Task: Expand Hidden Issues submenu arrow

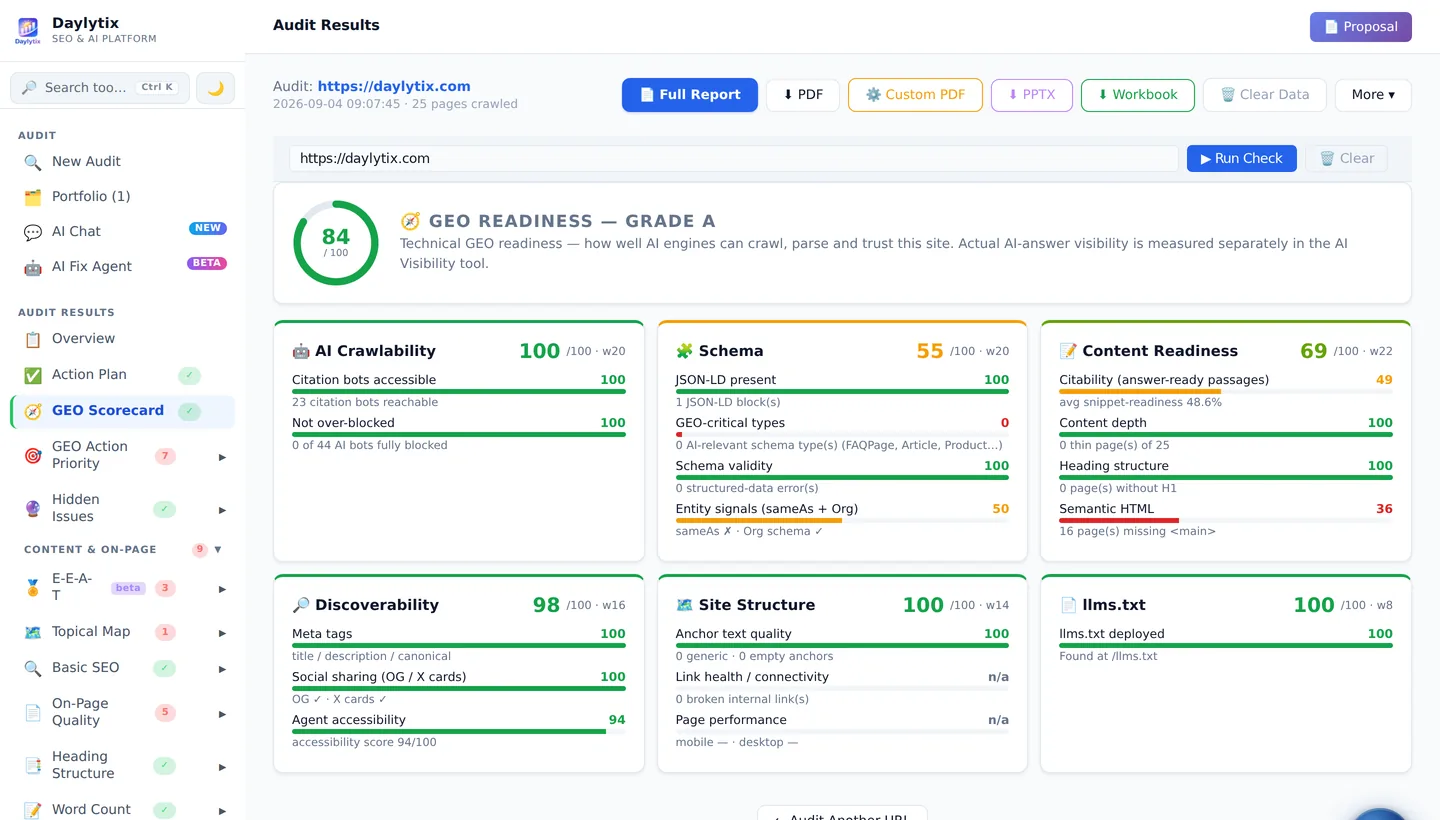Action: click(x=222, y=510)
